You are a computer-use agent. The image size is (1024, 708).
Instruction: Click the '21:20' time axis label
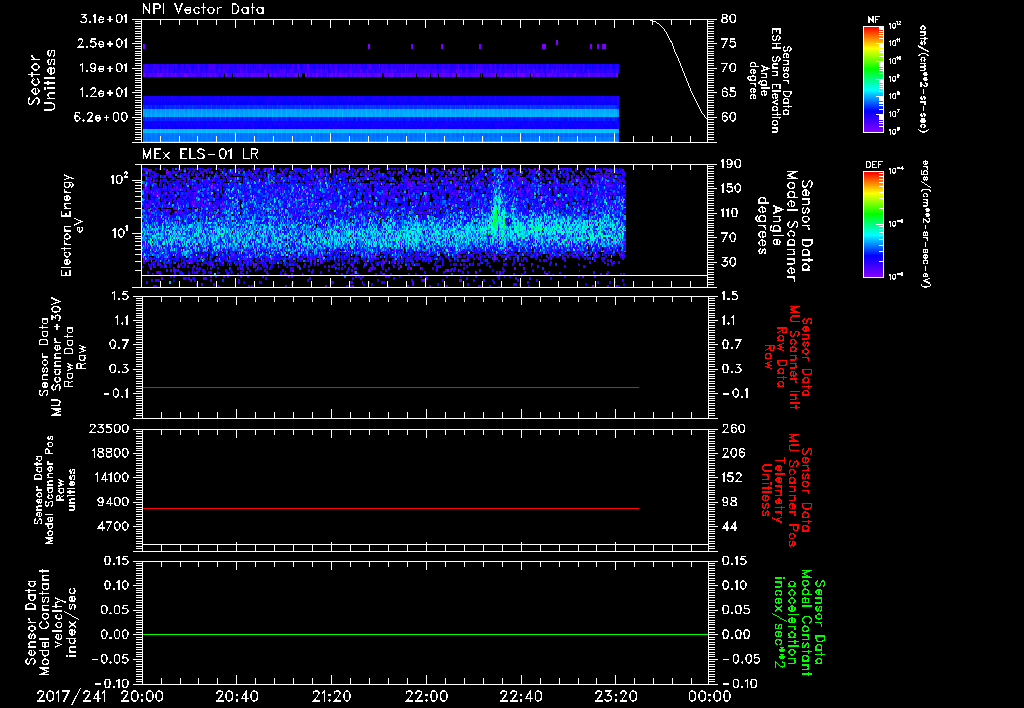click(x=331, y=697)
